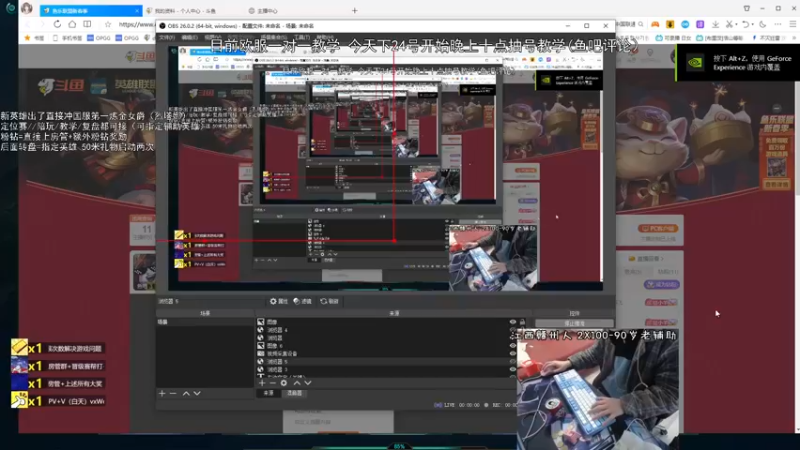Move selected source up in sources list
This screenshot has width=800, height=450.
pos(296,383)
